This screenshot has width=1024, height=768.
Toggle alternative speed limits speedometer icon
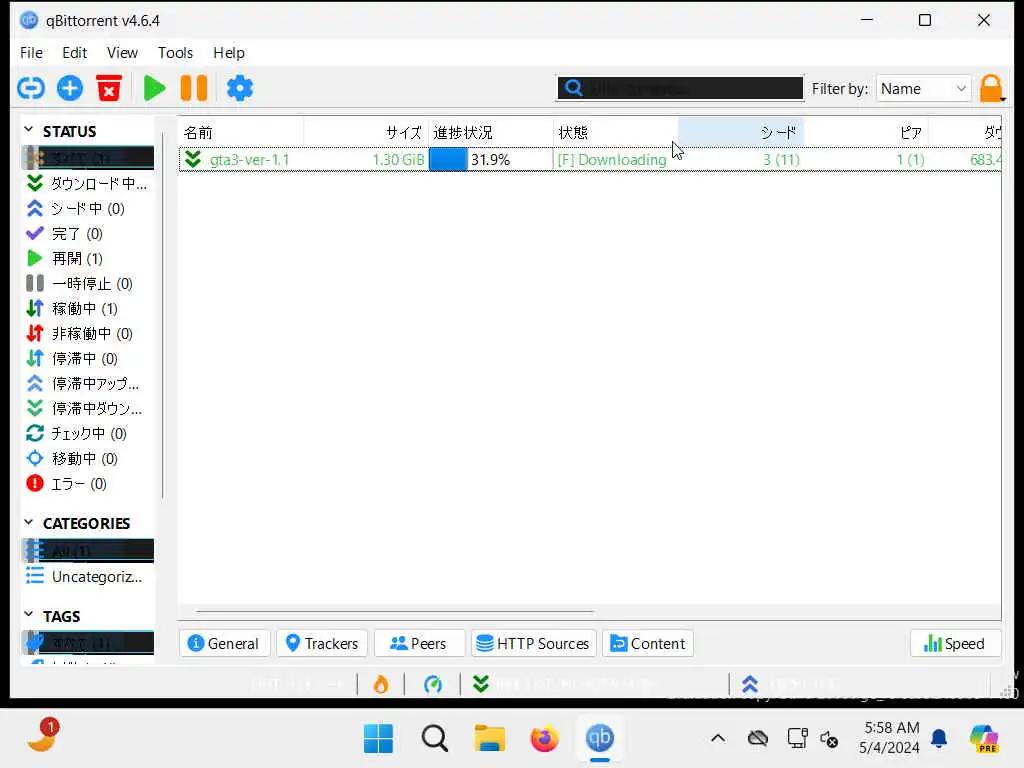point(432,684)
